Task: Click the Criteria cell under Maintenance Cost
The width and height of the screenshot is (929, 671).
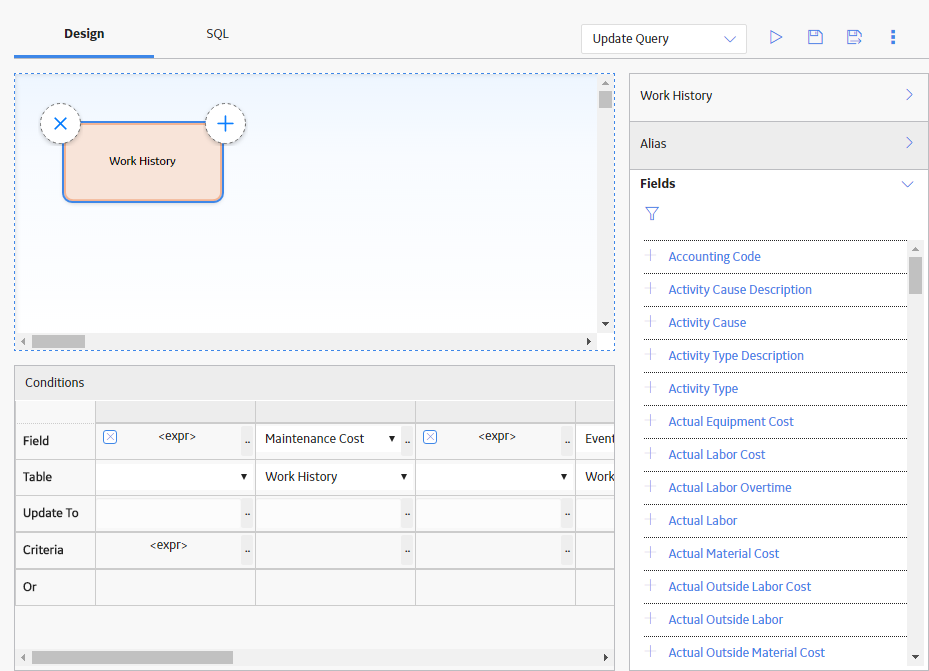Action: pos(330,551)
